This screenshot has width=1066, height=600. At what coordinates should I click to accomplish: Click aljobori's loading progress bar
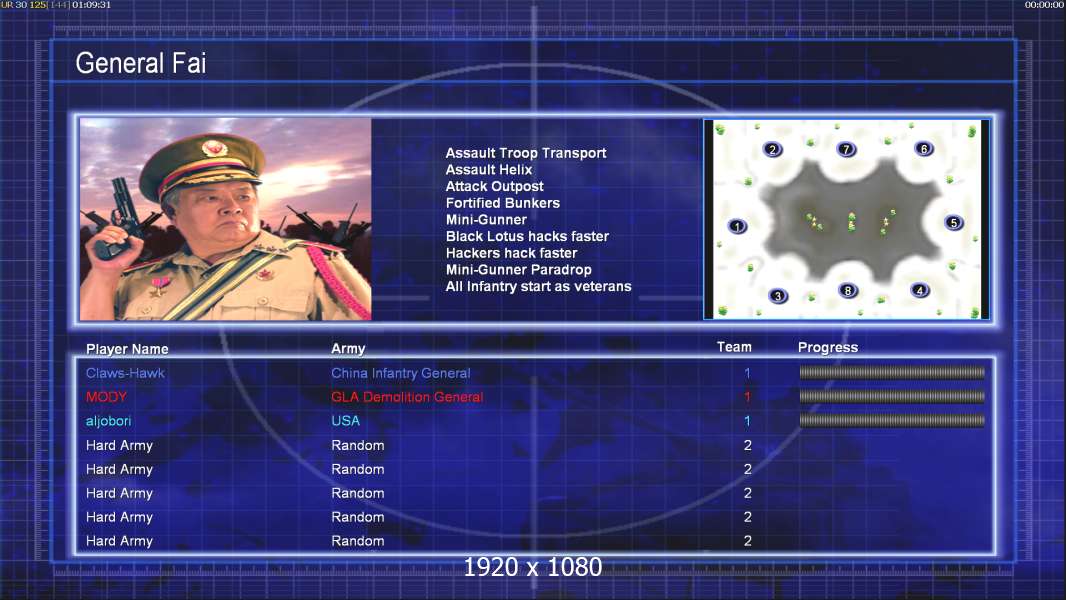(892, 421)
